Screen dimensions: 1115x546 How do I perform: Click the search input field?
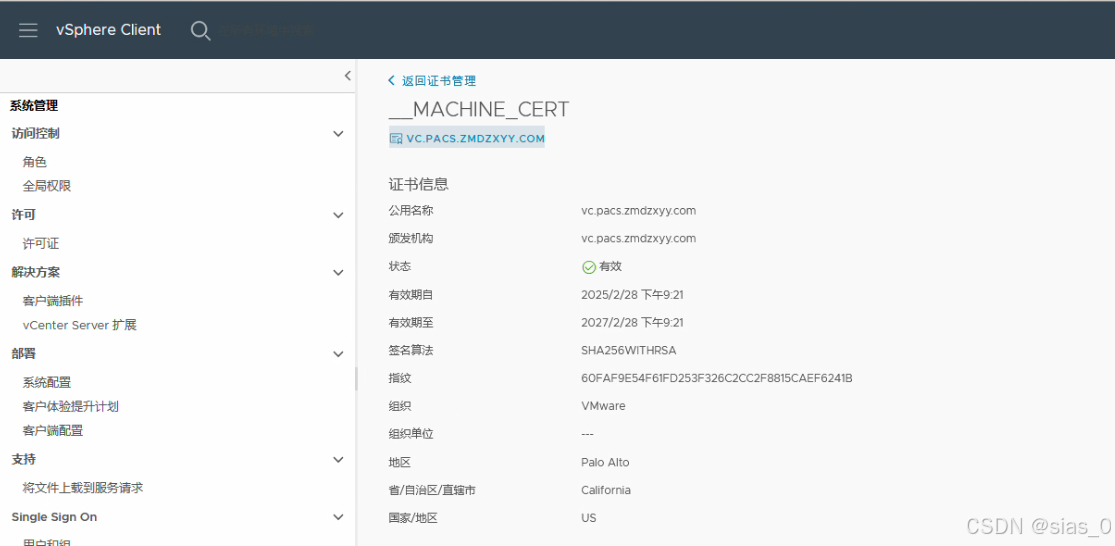pos(265,31)
